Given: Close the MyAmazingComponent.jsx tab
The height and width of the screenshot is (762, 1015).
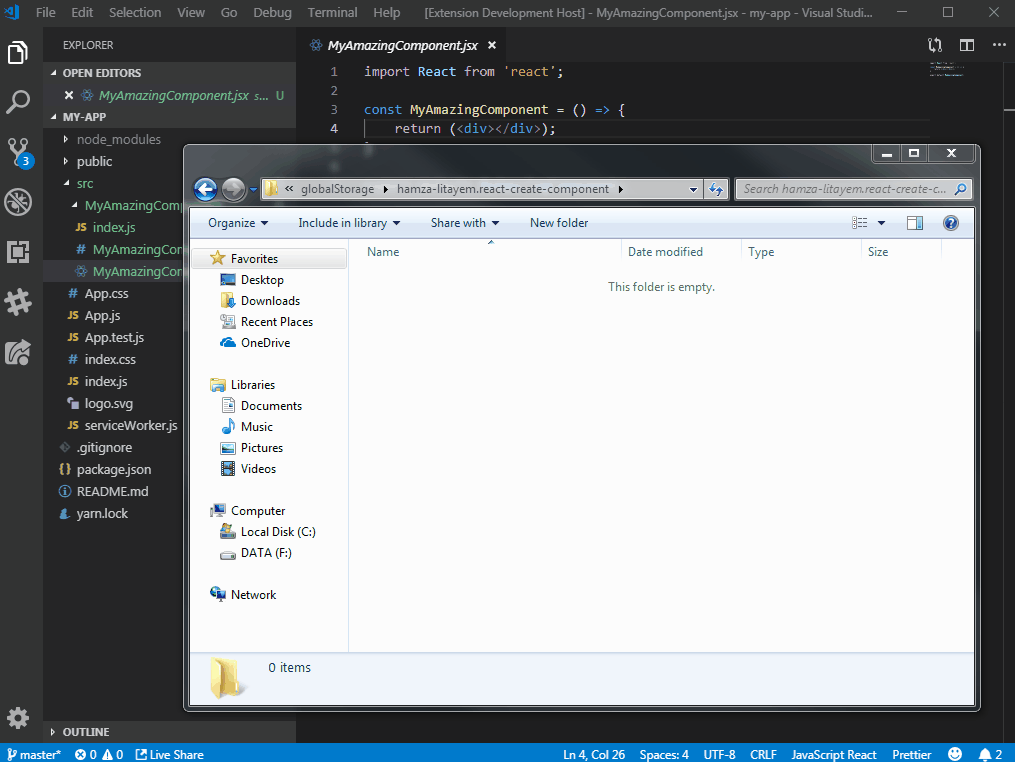Looking at the screenshot, I should pyautogui.click(x=492, y=45).
